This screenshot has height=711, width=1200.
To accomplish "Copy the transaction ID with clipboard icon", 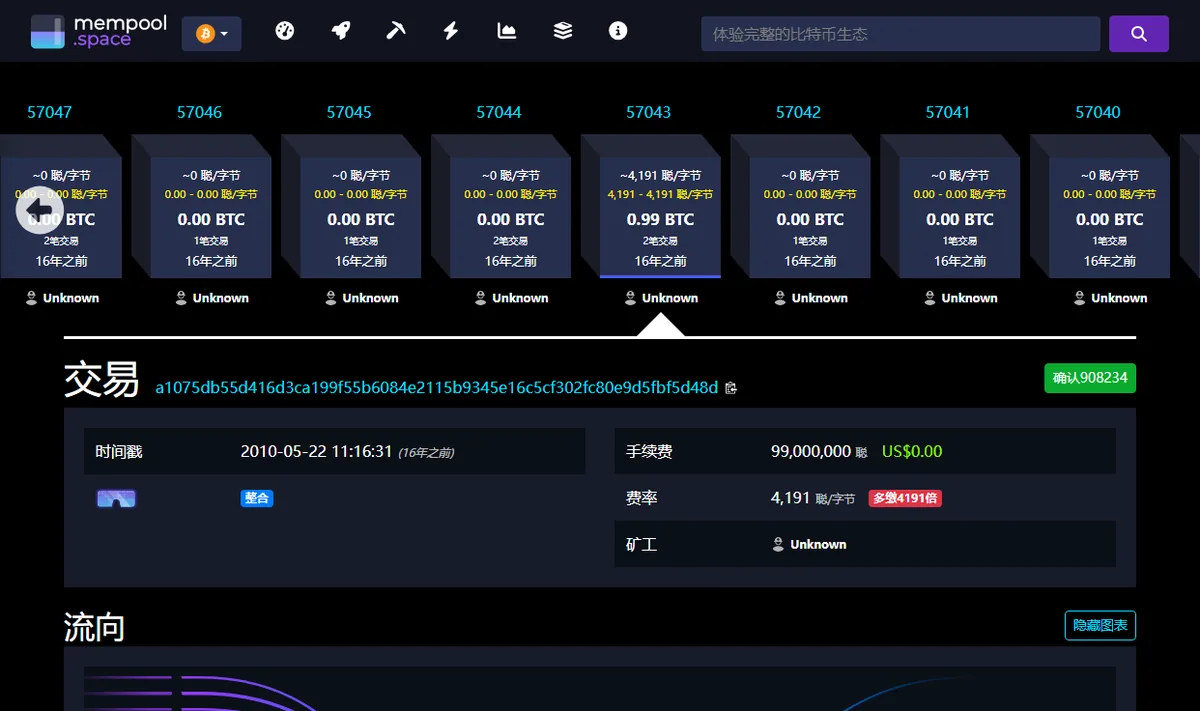I will pyautogui.click(x=731, y=388).
